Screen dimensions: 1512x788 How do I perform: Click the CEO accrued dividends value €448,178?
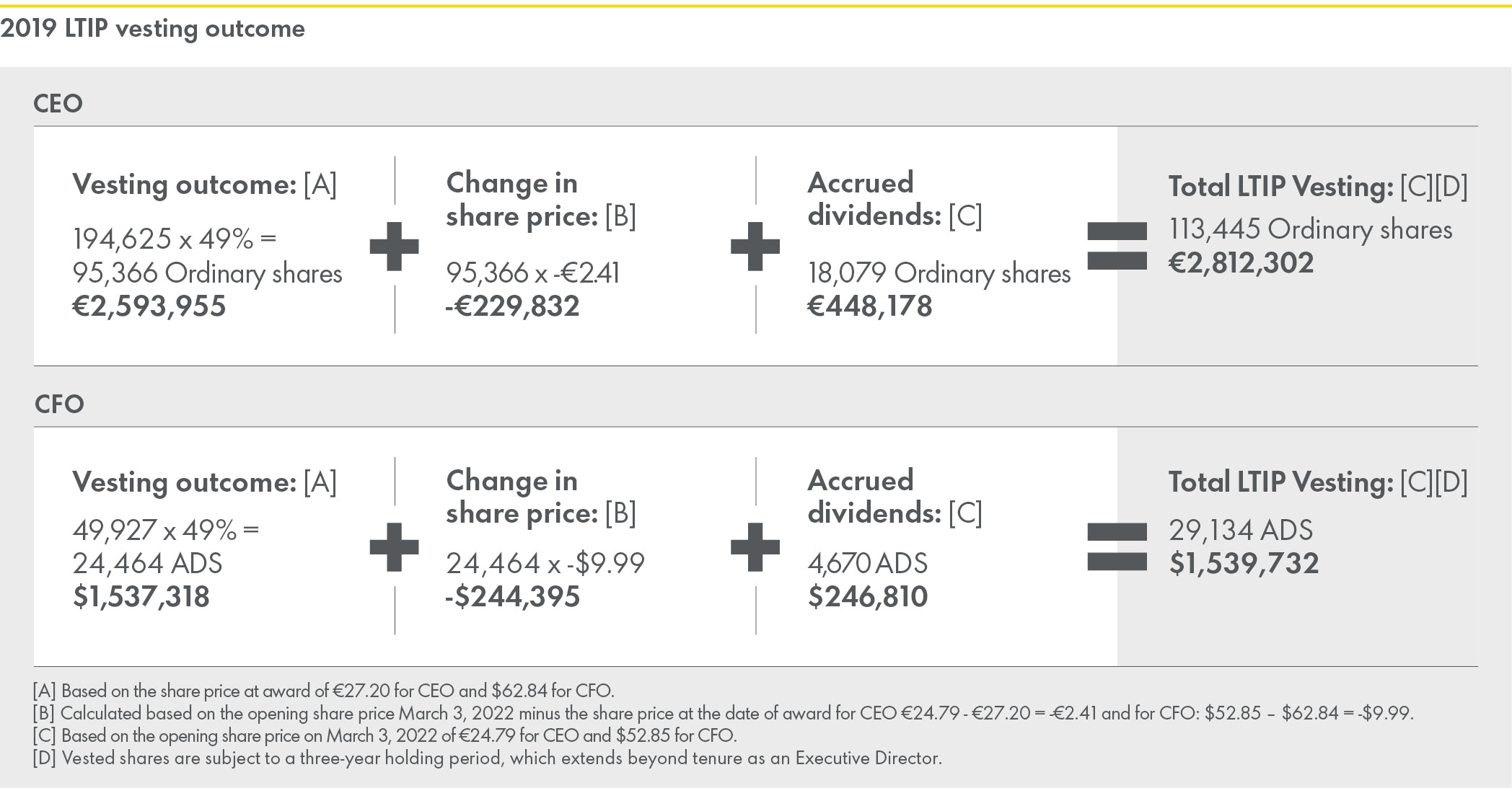(870, 306)
